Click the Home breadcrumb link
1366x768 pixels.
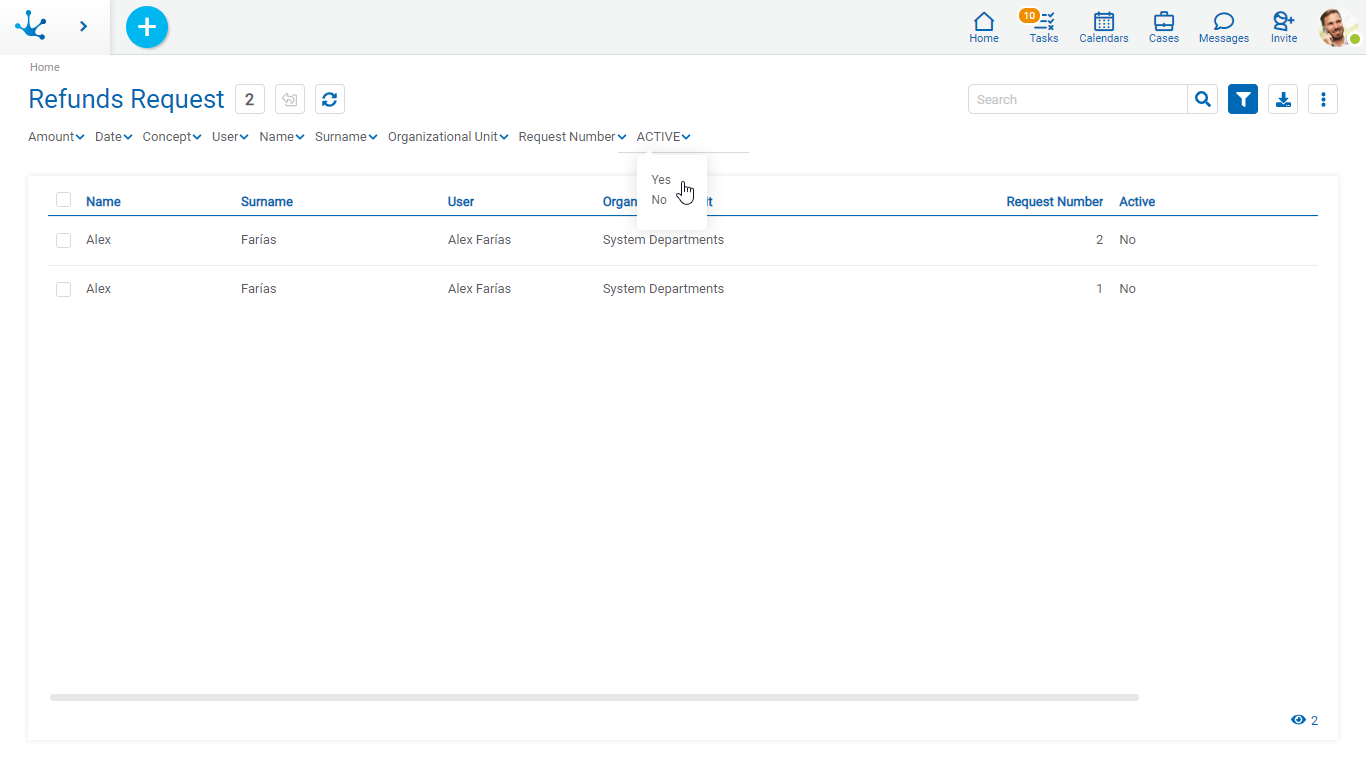(x=45, y=67)
